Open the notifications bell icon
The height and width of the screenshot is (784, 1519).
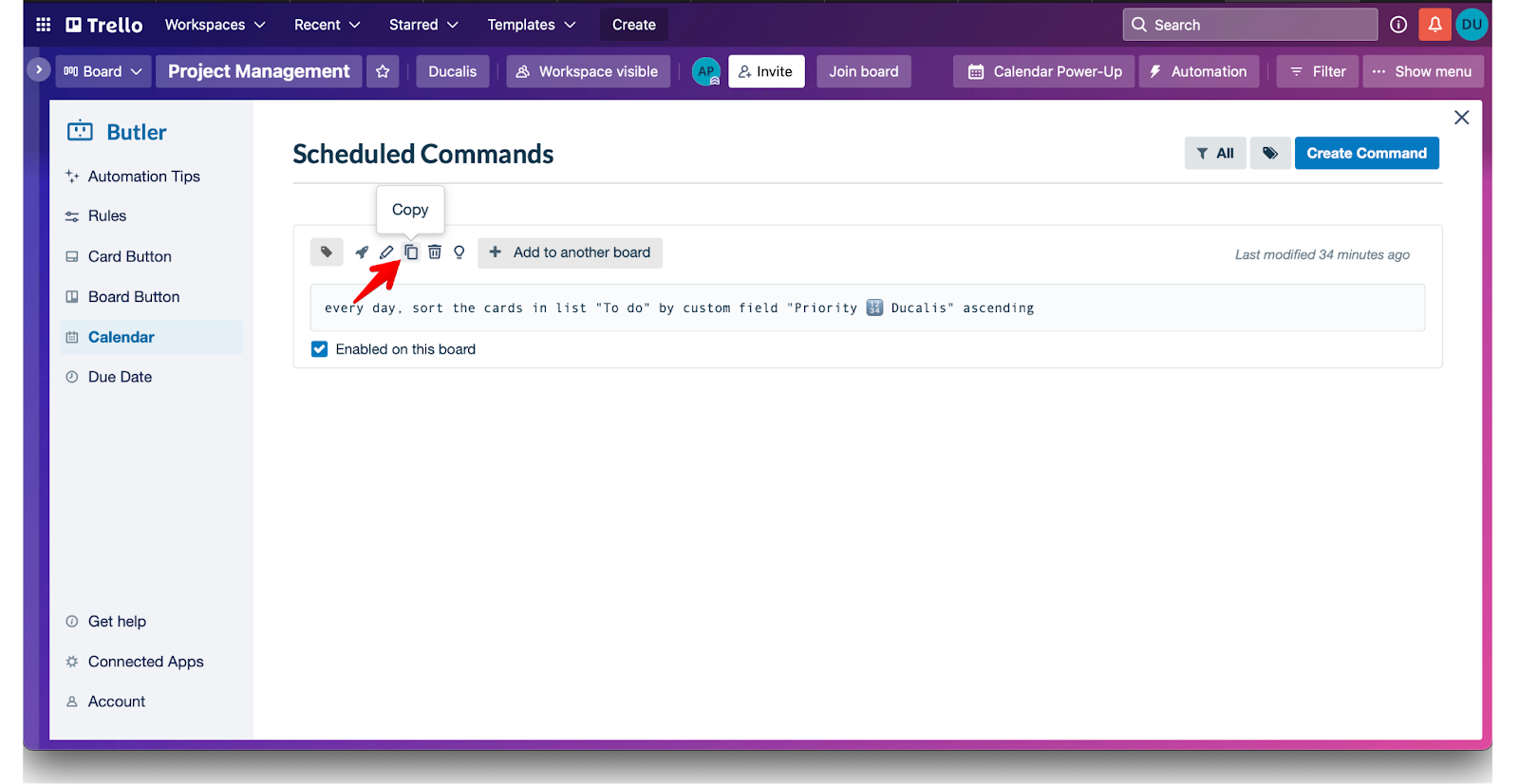click(x=1435, y=25)
